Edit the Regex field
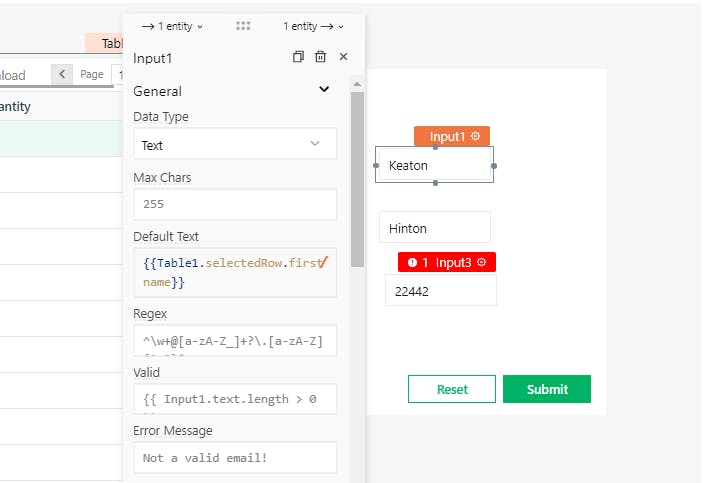 235,341
